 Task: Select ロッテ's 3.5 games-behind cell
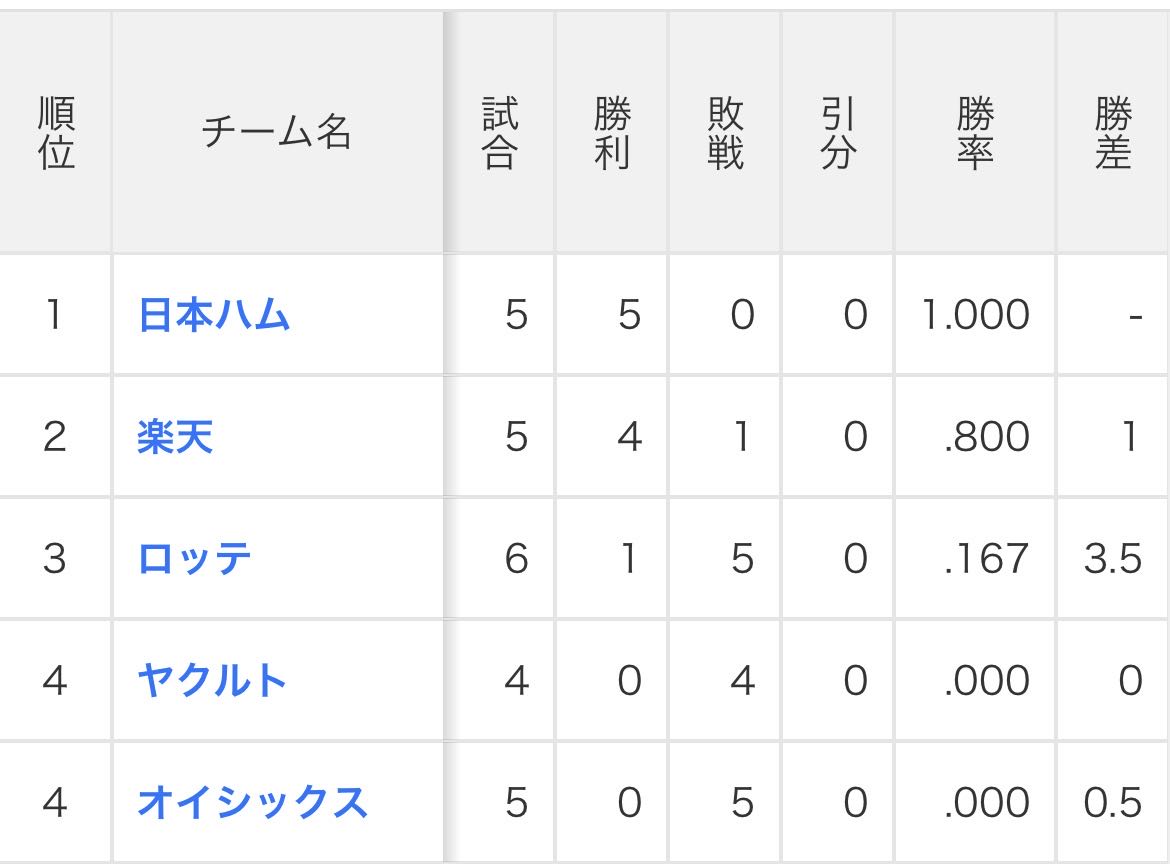click(1112, 559)
